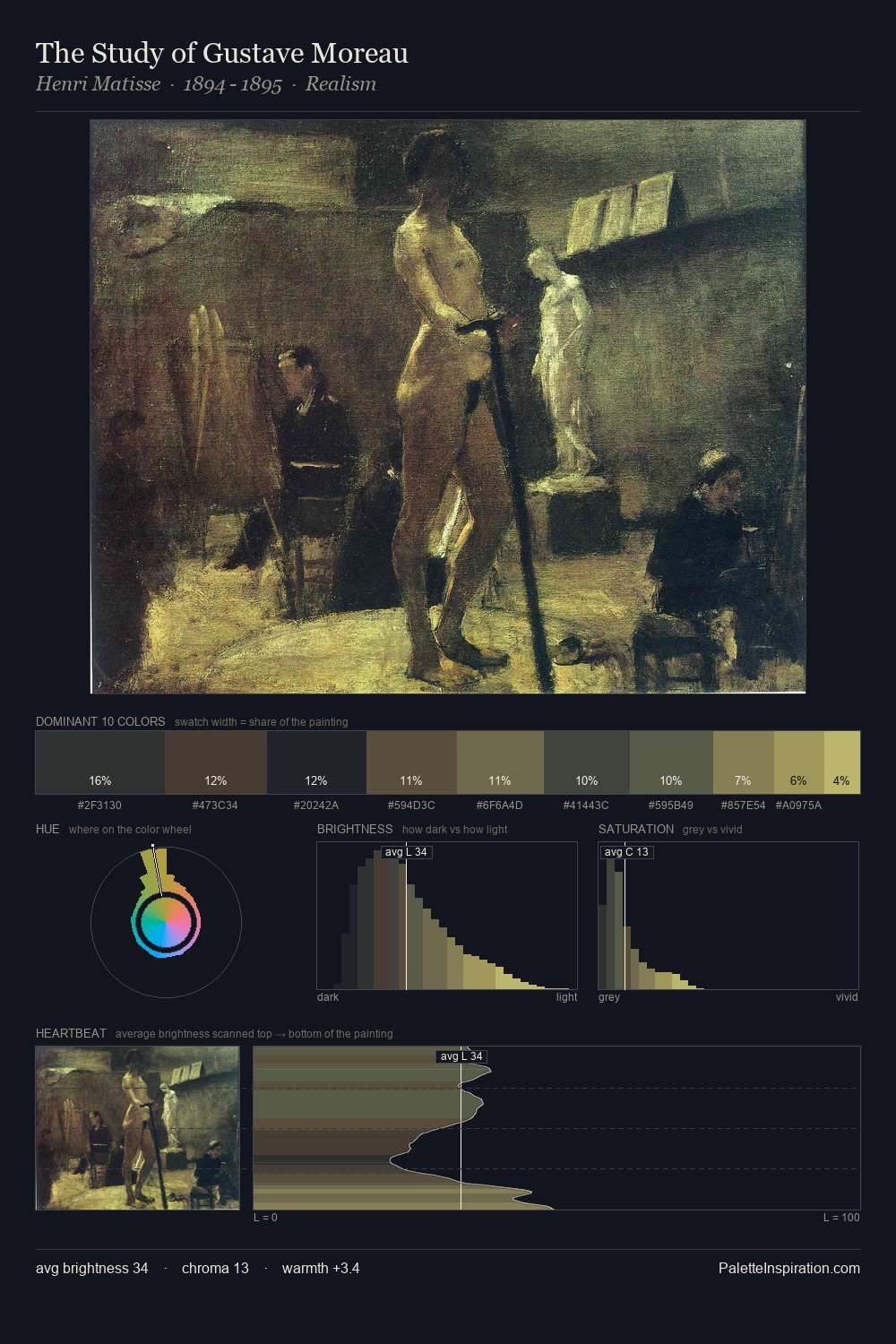Click the "vivid" axis label
Image resolution: width=896 pixels, height=1344 pixels.
point(847,997)
